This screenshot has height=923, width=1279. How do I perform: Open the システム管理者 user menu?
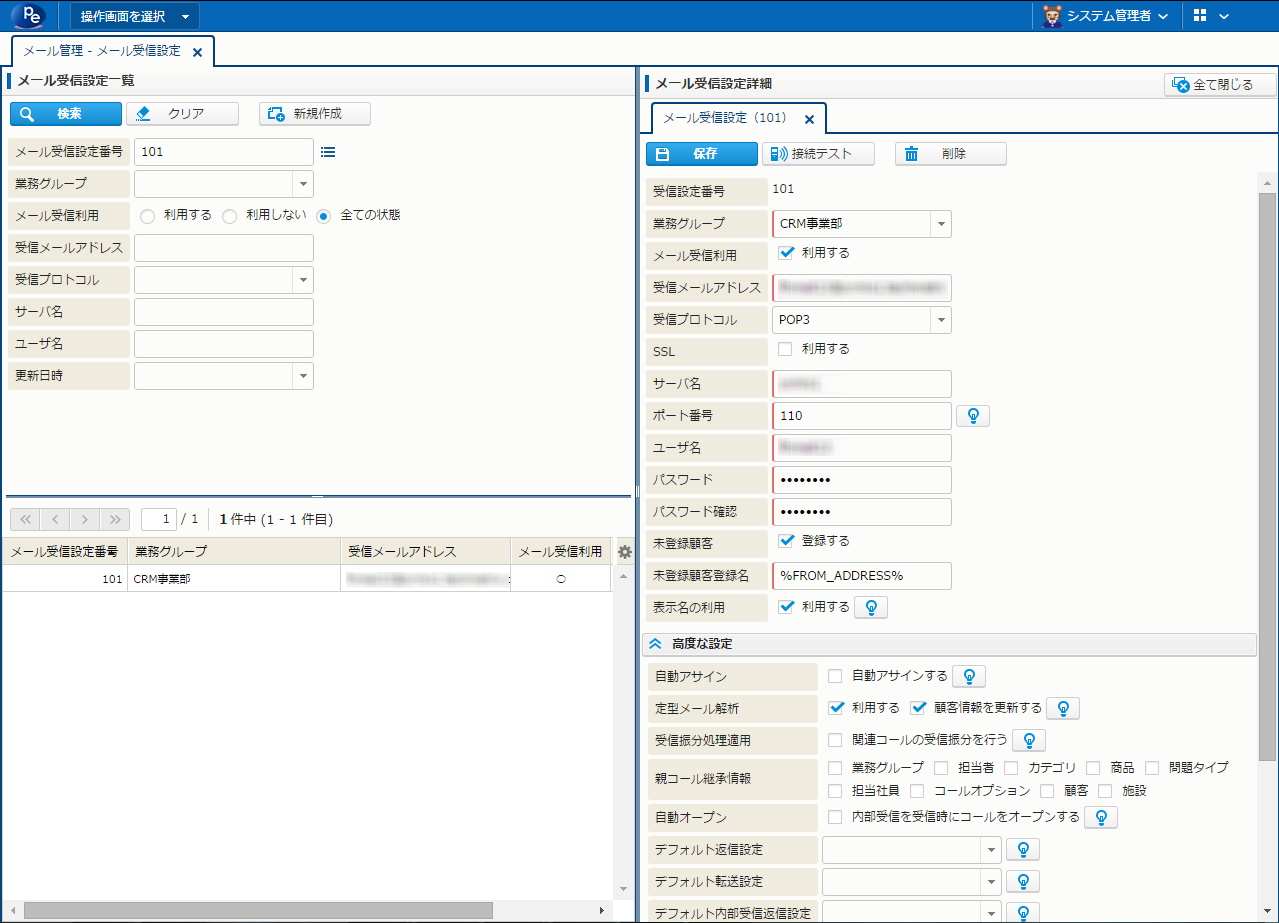[x=1105, y=16]
